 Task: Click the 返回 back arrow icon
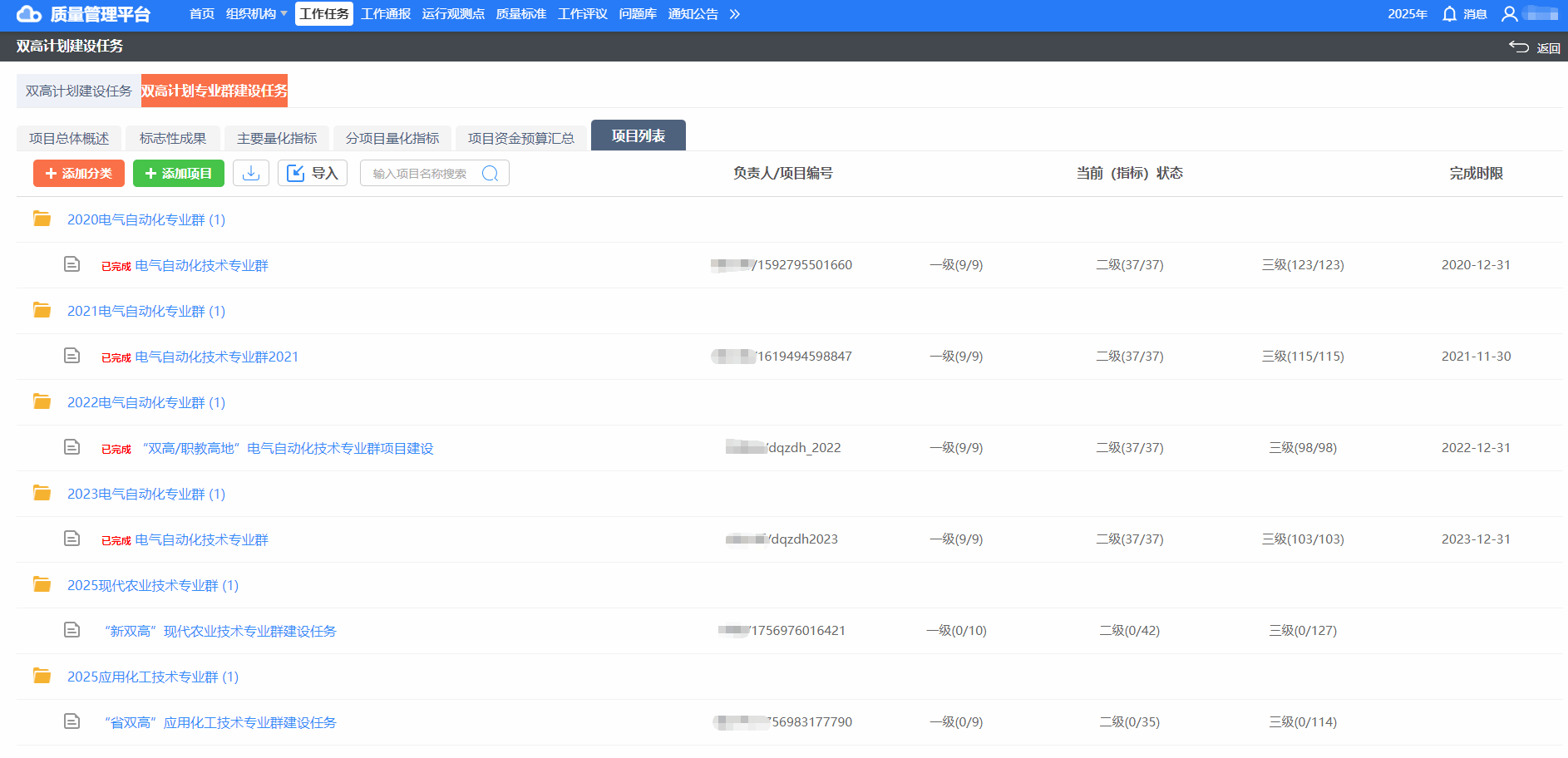1519,47
